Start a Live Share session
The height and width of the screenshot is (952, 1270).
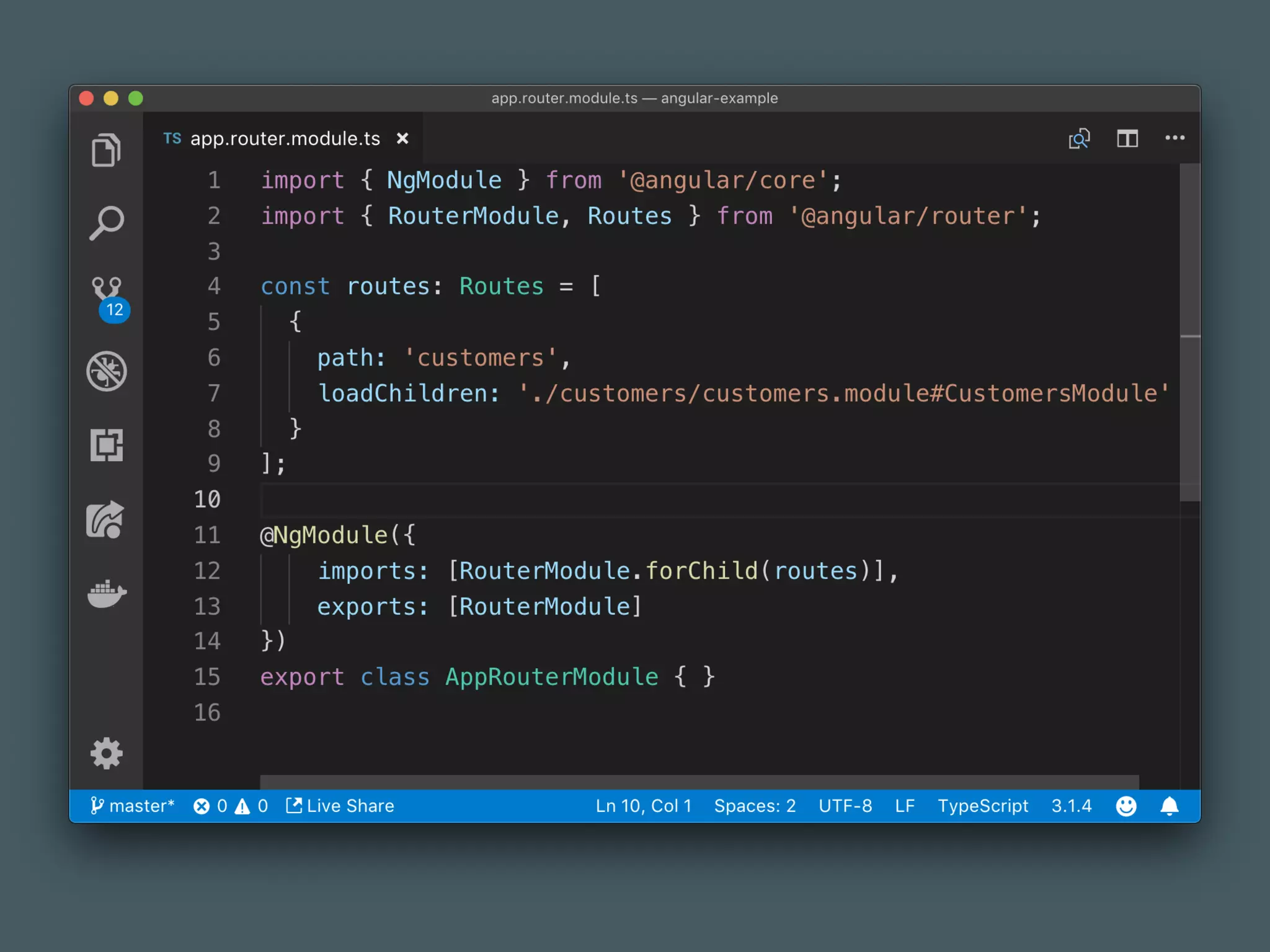pos(340,806)
